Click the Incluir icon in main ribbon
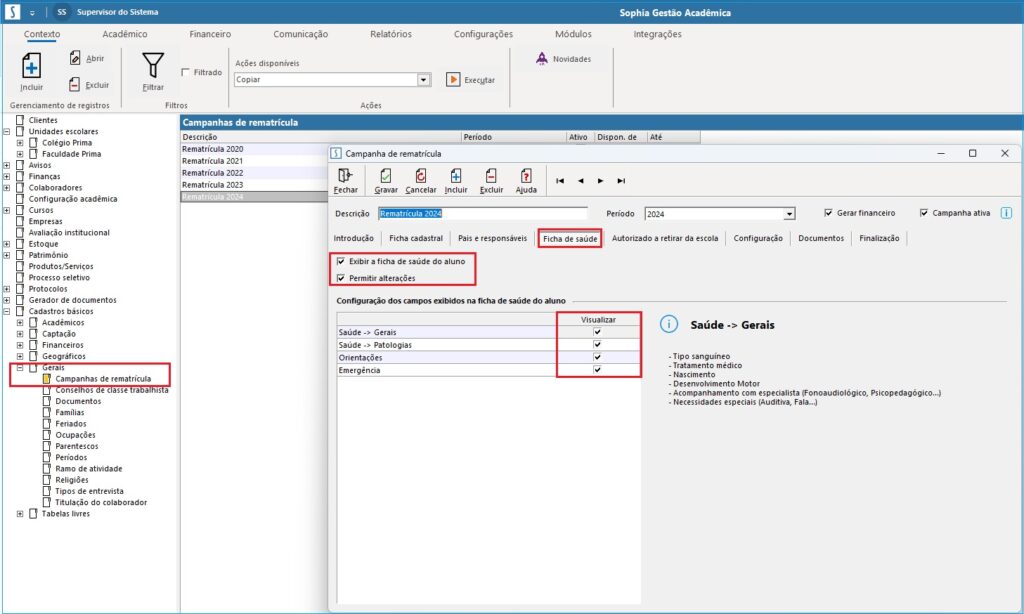 31,66
